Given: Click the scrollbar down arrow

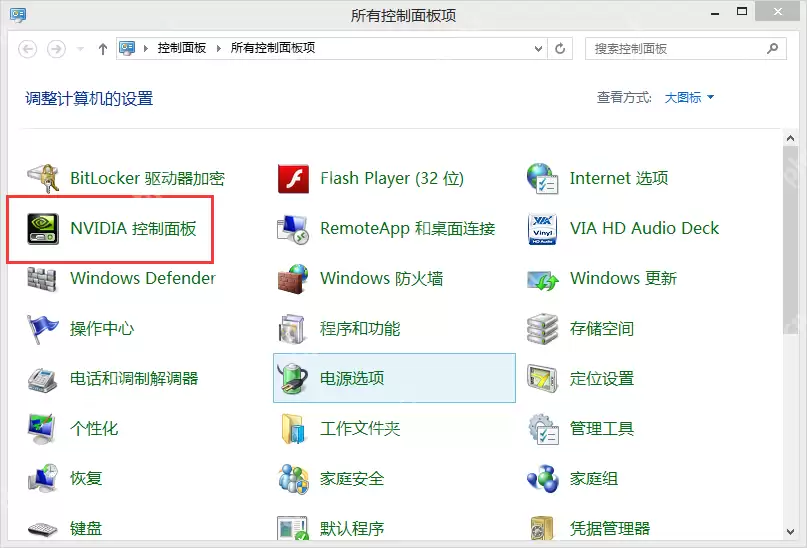Looking at the screenshot, I should pyautogui.click(x=790, y=532).
